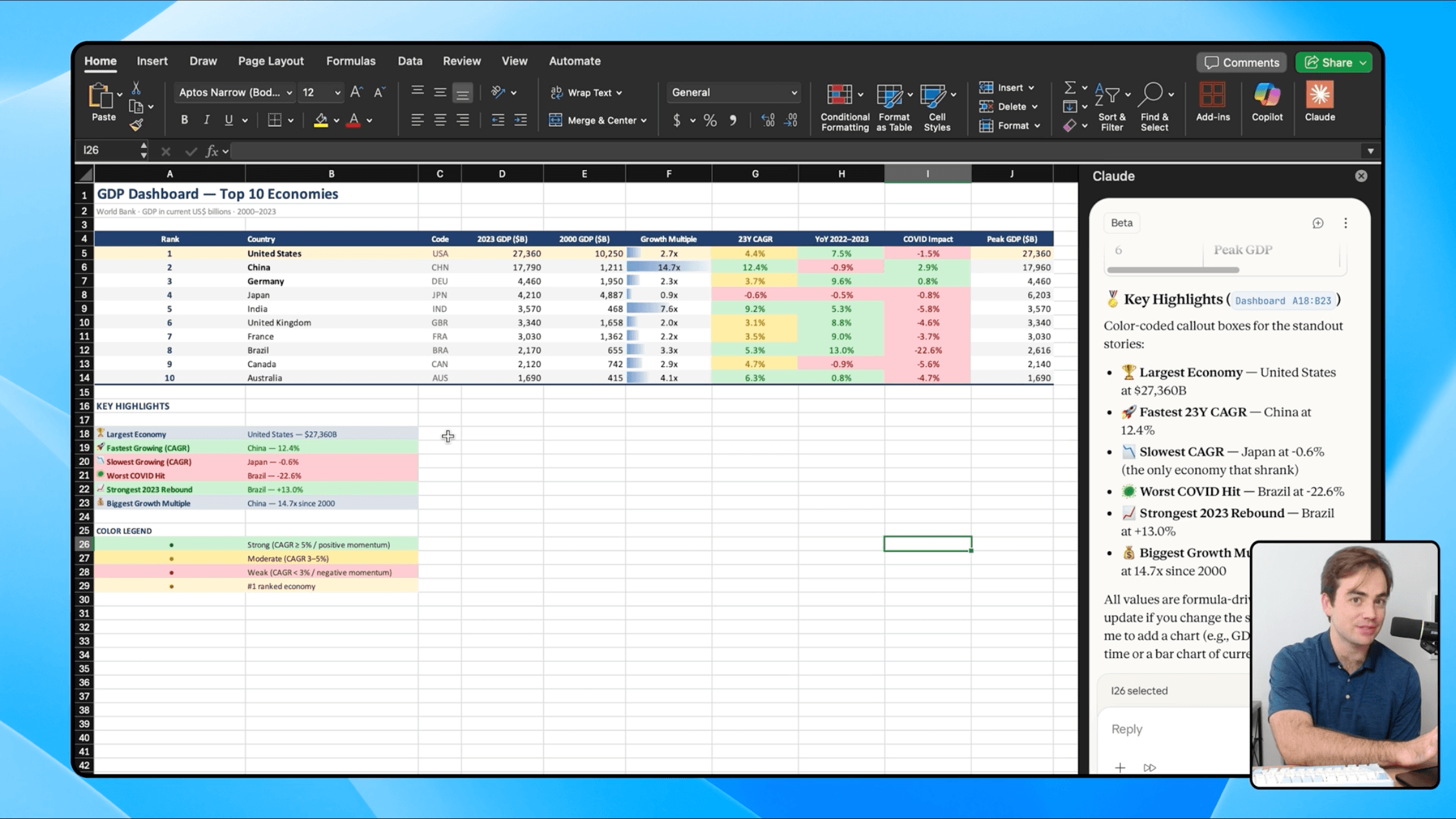Open Conditional Formatting options
Screen dimensions: 1456x819
[844, 106]
